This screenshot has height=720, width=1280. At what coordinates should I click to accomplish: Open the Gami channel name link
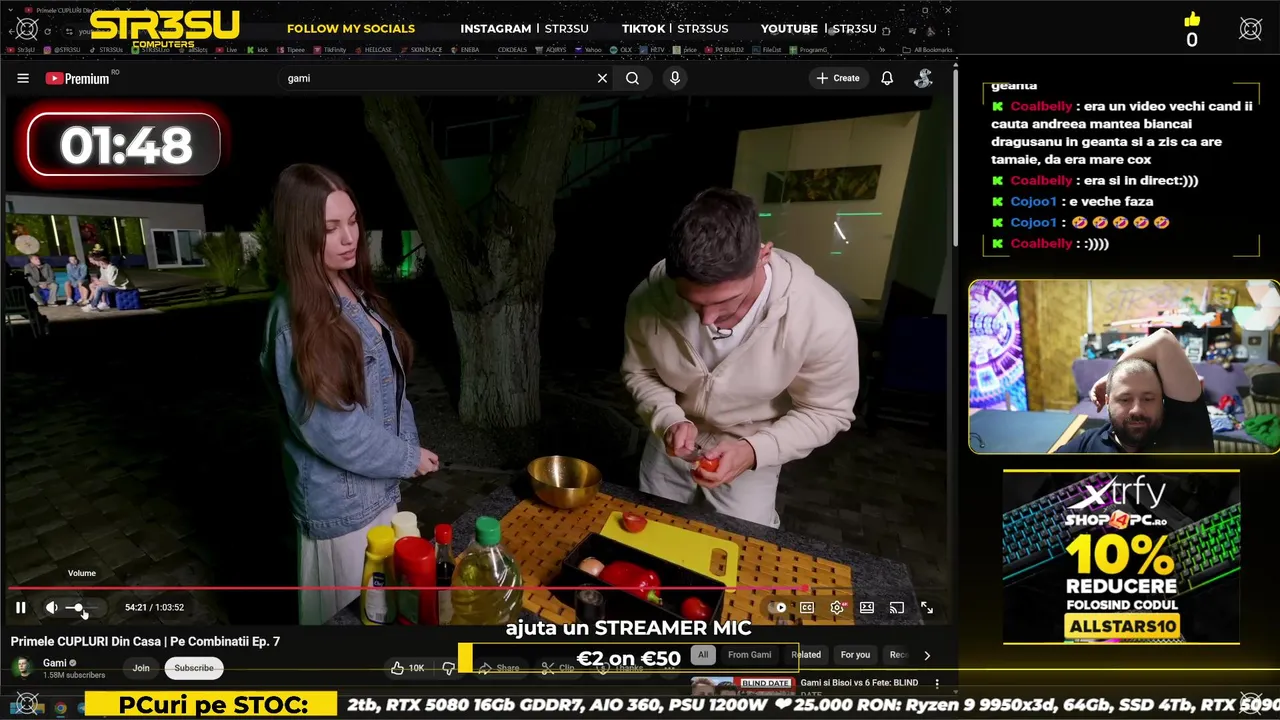54,662
